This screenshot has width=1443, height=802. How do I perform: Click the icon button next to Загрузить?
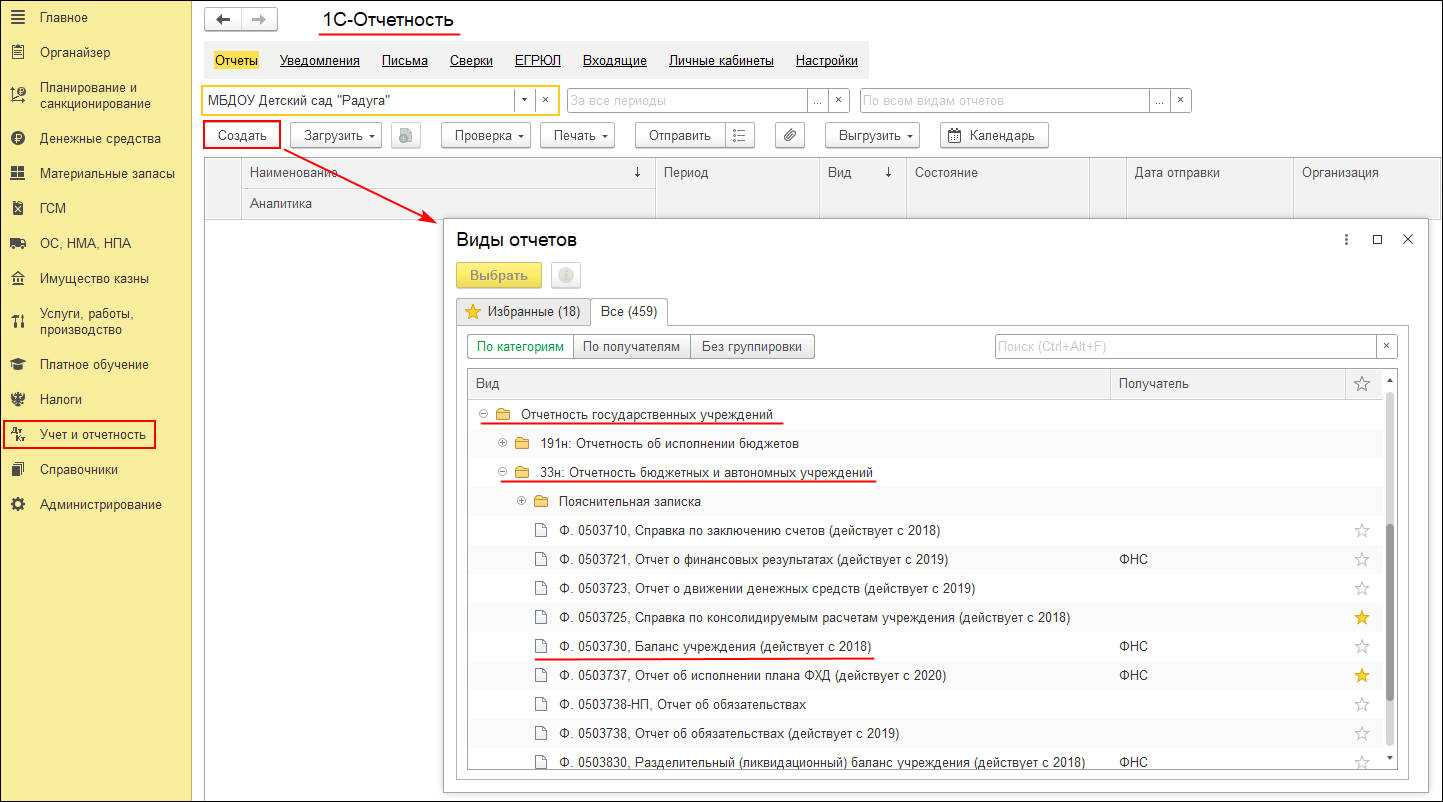pyautogui.click(x=405, y=135)
